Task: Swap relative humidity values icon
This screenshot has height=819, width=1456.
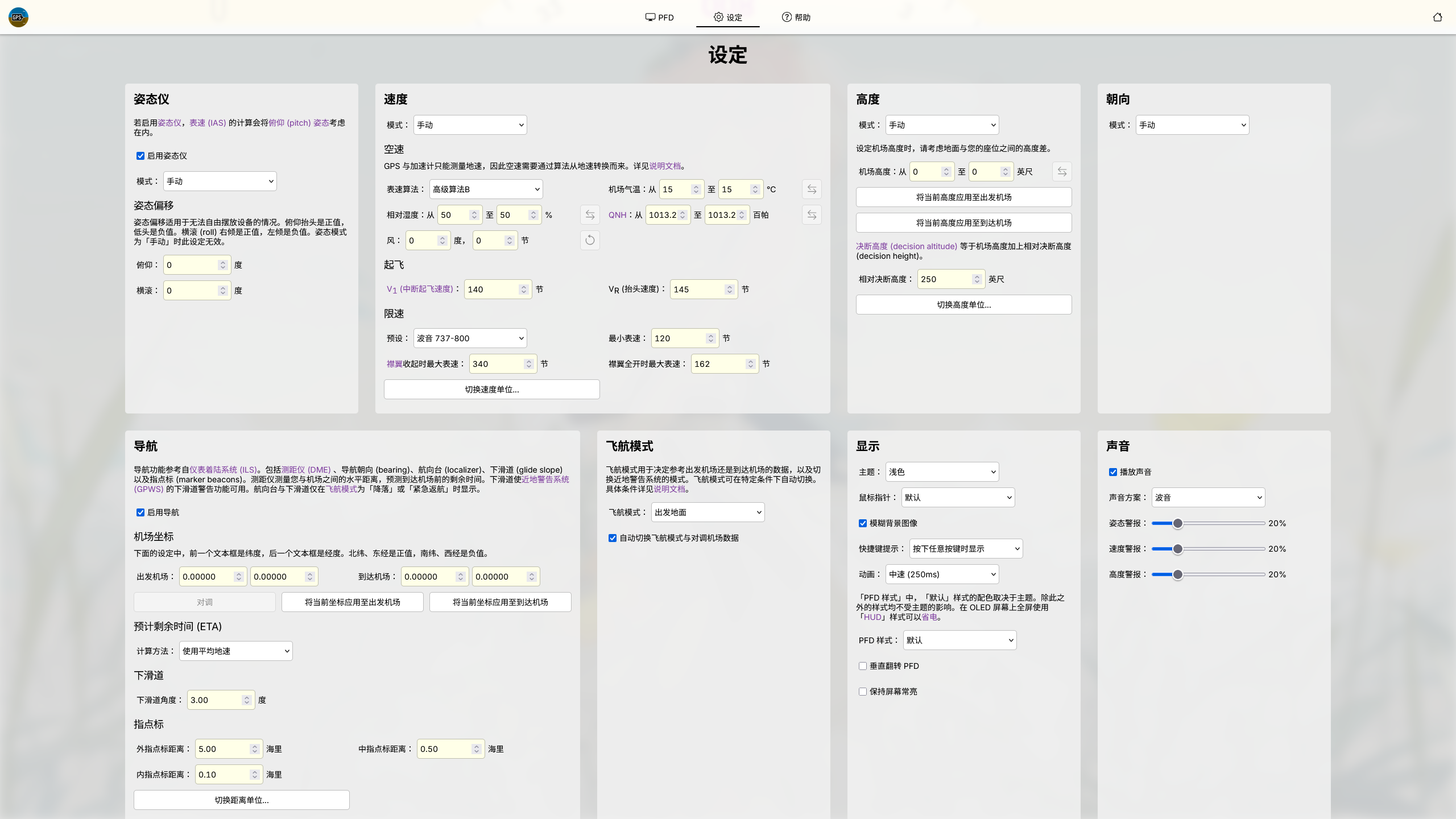Action: pyautogui.click(x=590, y=215)
